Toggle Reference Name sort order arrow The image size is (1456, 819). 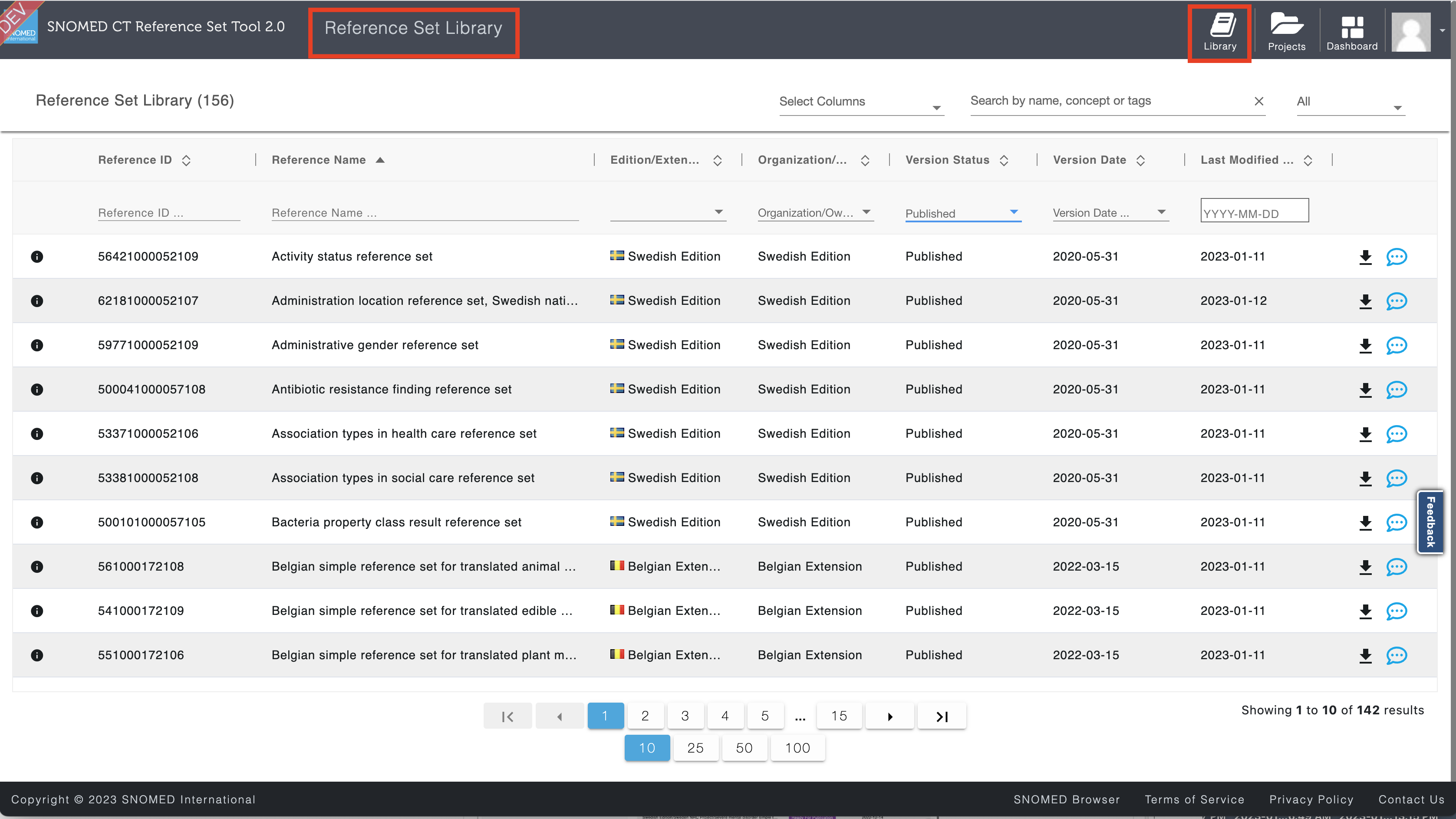380,161
